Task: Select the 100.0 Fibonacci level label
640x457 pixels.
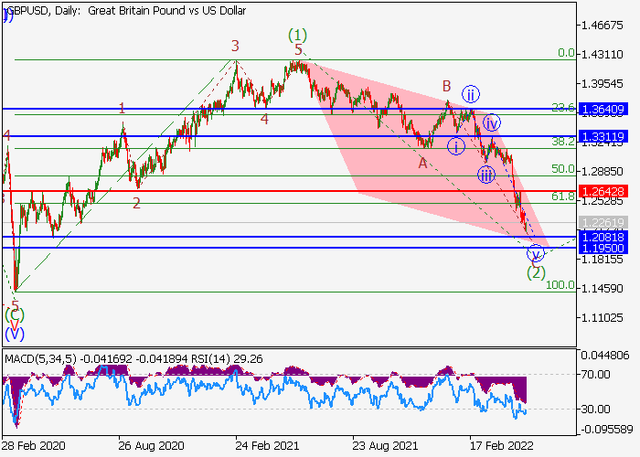Action: 560,285
